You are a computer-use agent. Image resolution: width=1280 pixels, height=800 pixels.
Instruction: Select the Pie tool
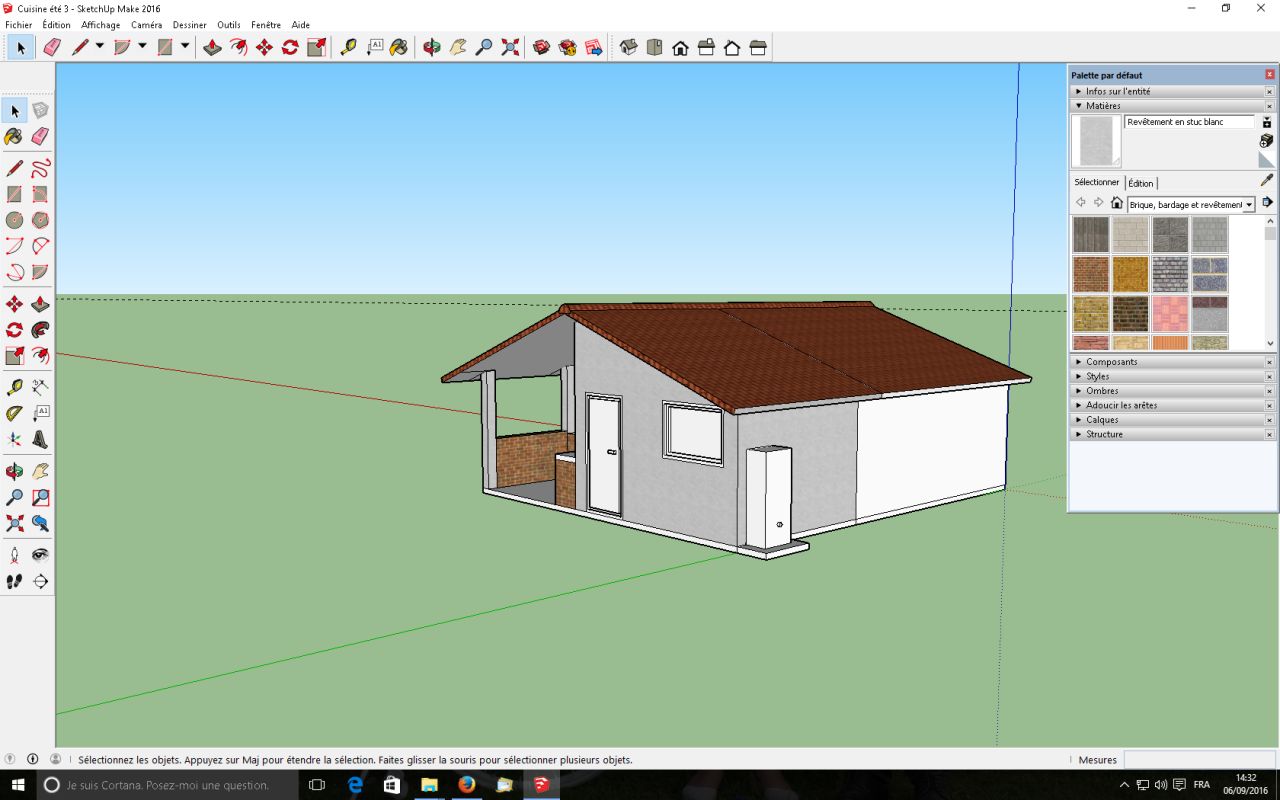tap(40, 272)
